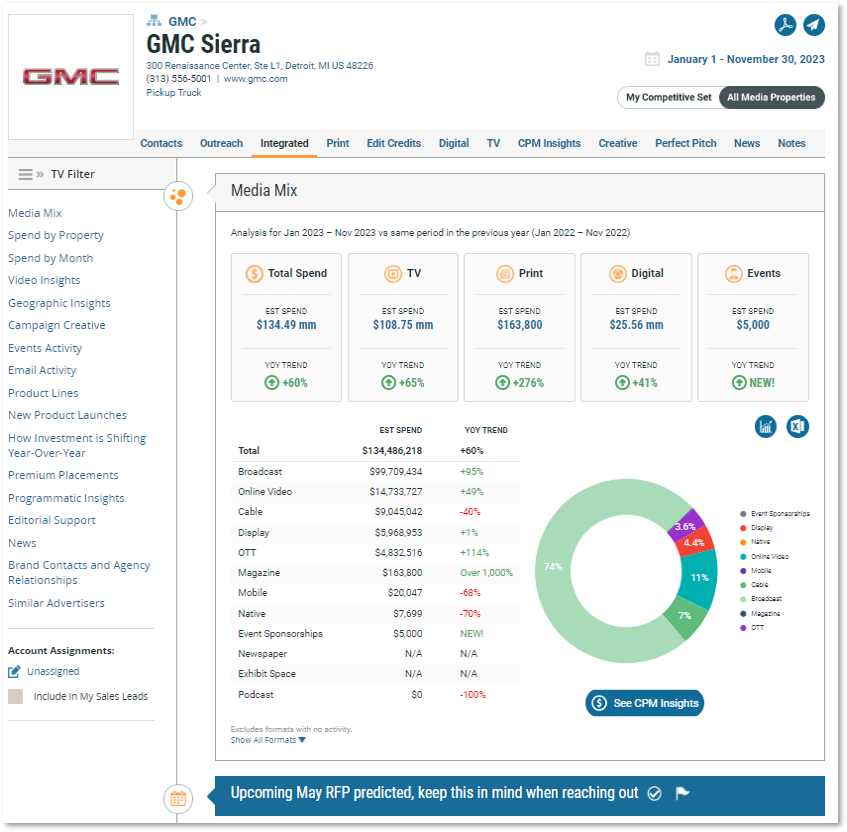Click the GMC org hierarchy icon
The image size is (847, 832).
[154, 21]
